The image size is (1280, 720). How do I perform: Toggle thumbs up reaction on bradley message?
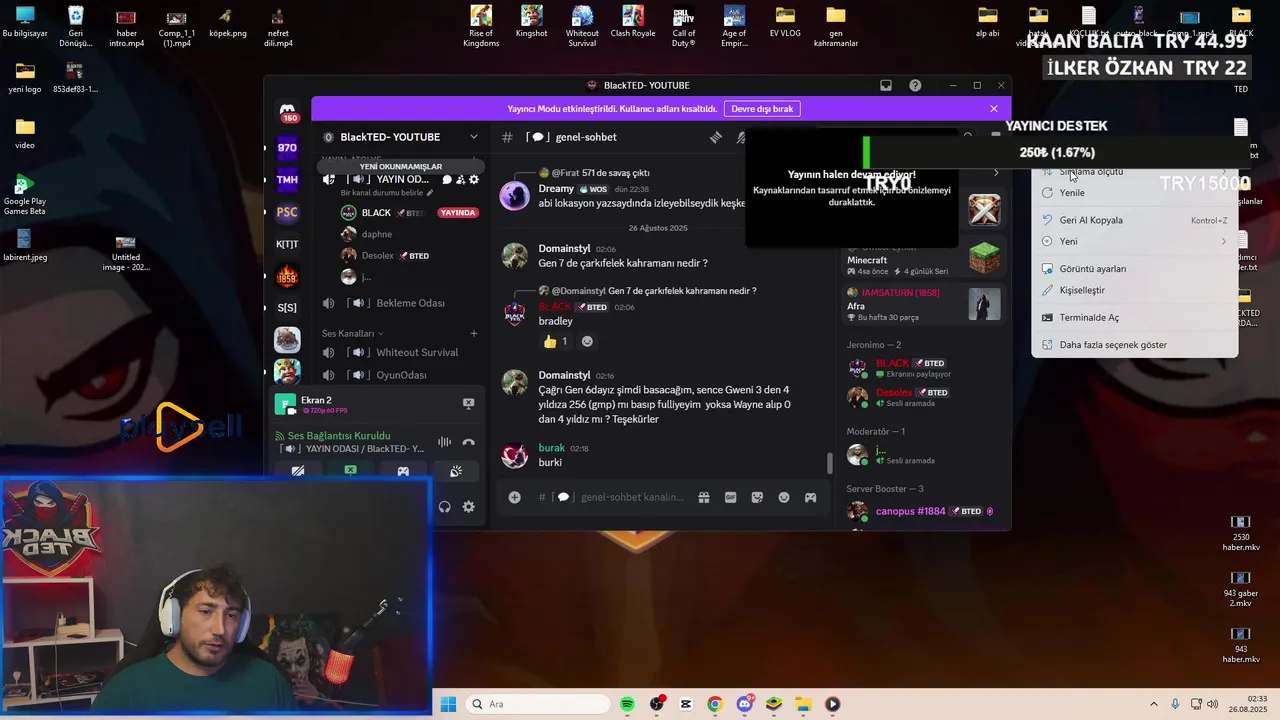point(556,342)
